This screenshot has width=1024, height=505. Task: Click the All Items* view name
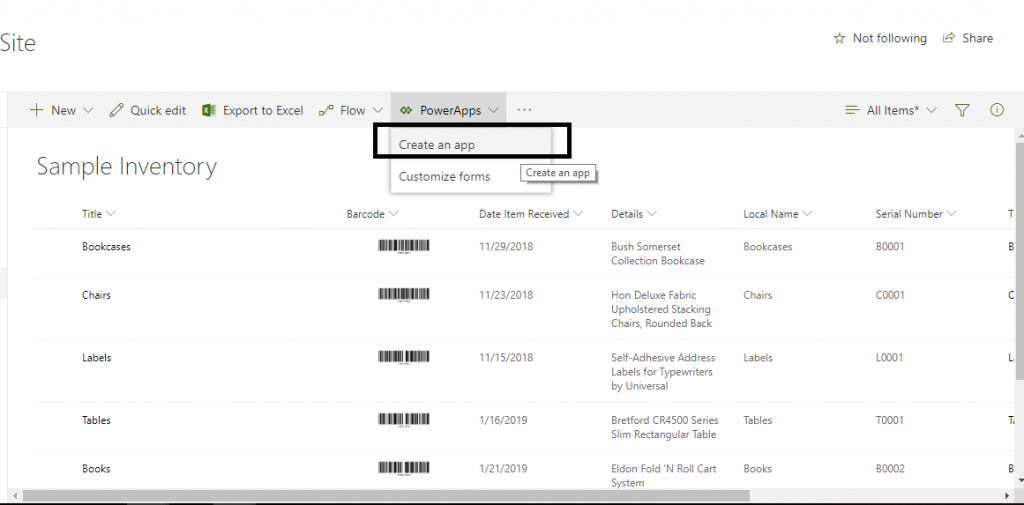click(x=893, y=110)
